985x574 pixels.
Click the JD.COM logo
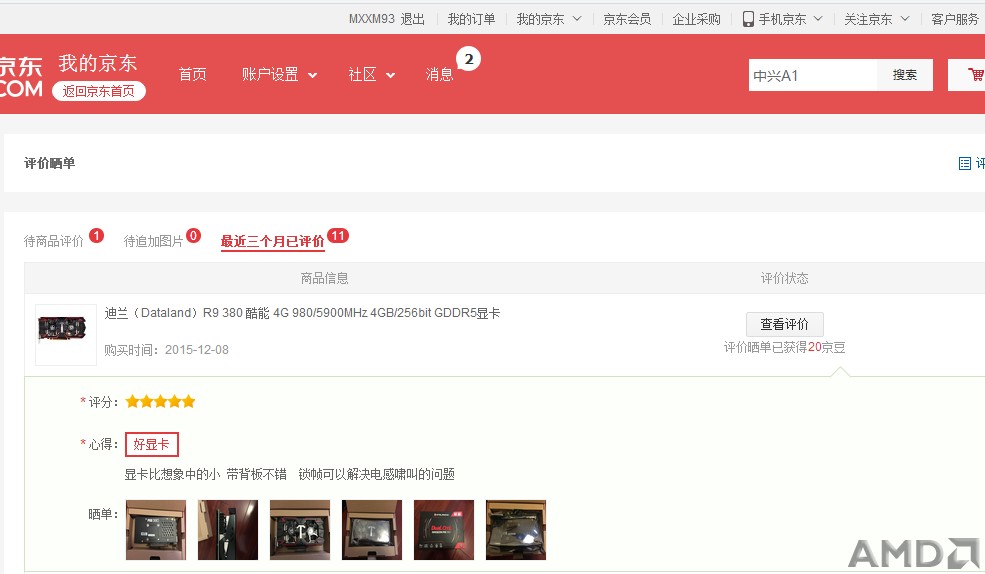click(21, 77)
